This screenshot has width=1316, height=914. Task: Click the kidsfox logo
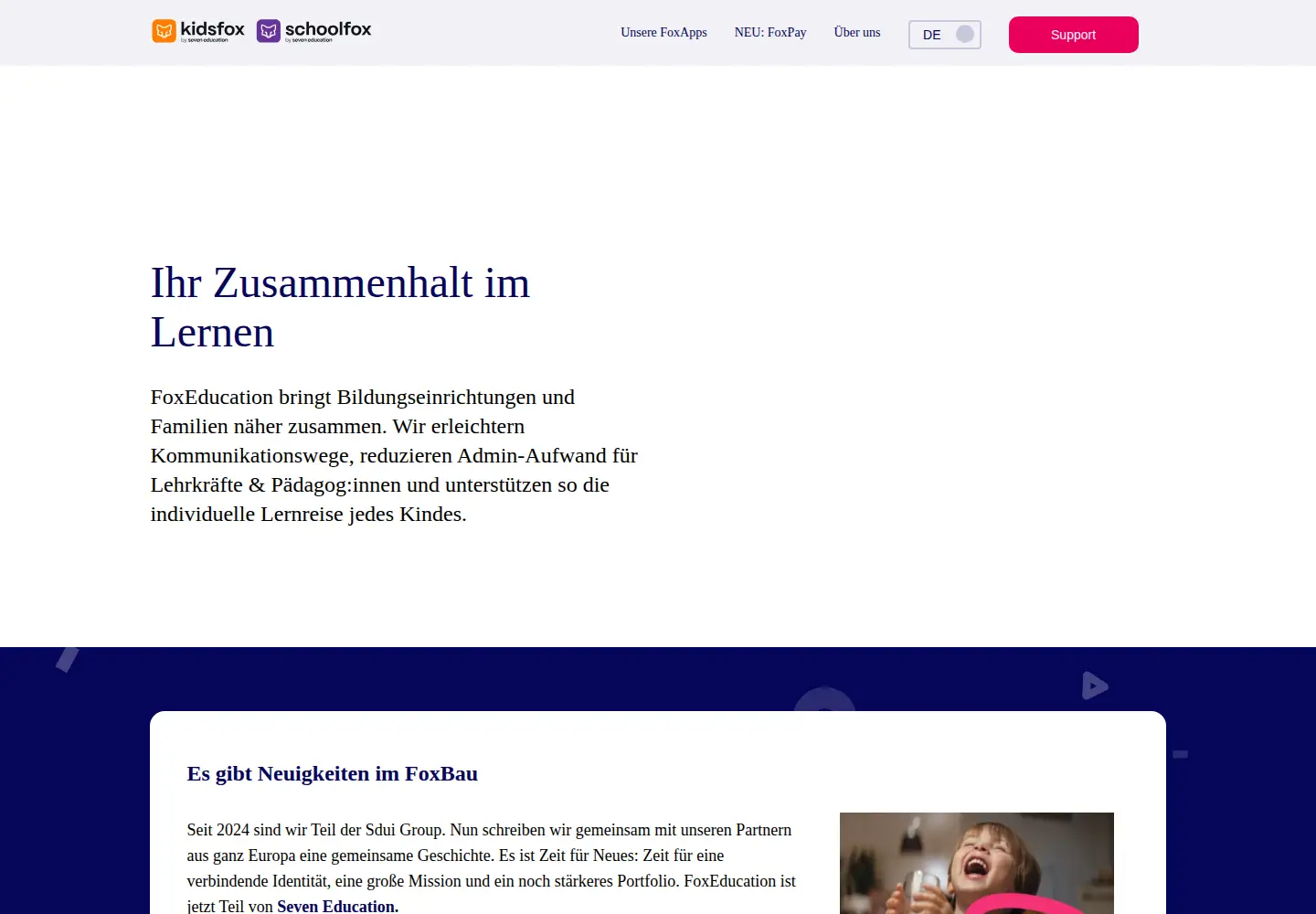(198, 31)
